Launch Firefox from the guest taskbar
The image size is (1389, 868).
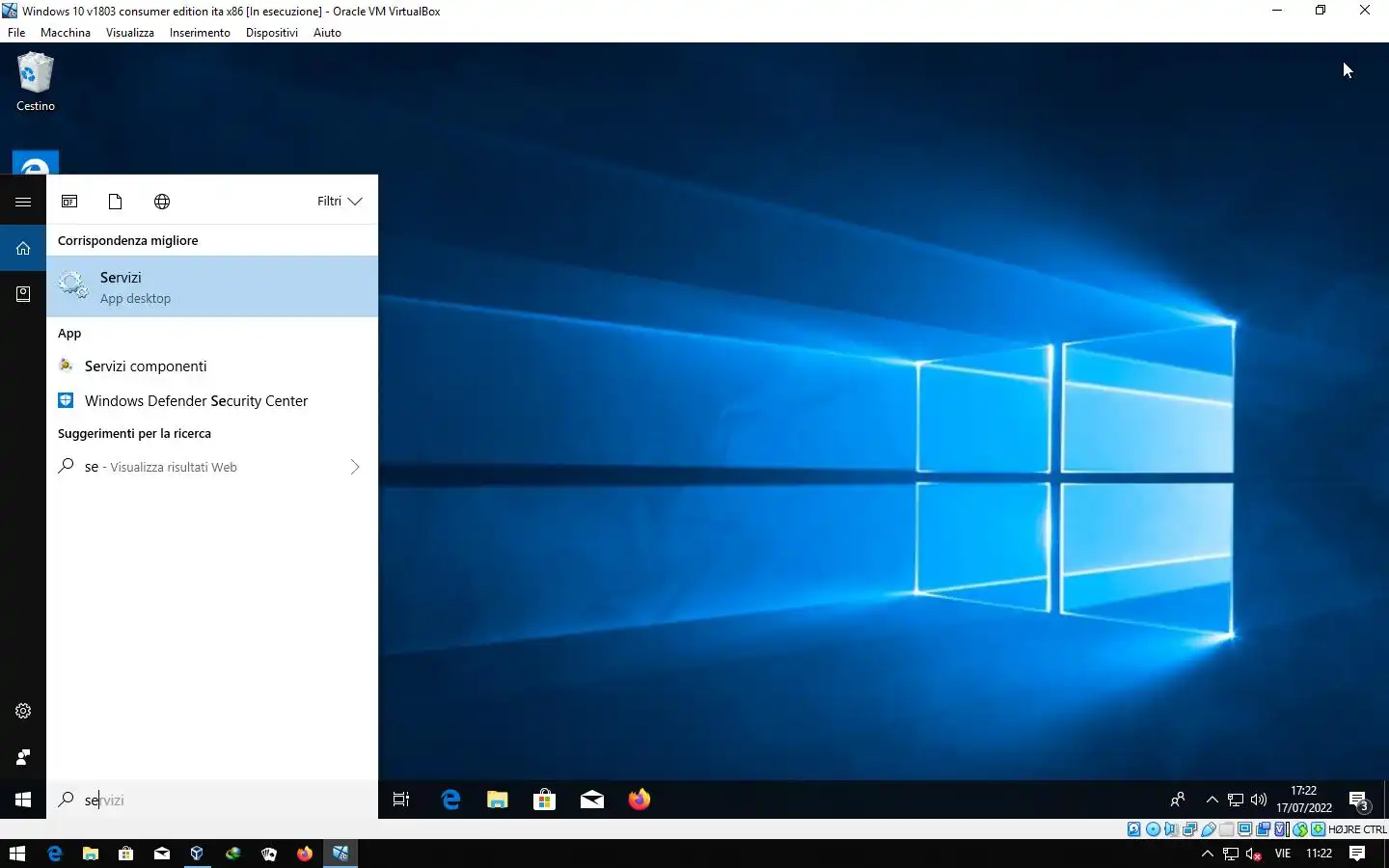[640, 800]
